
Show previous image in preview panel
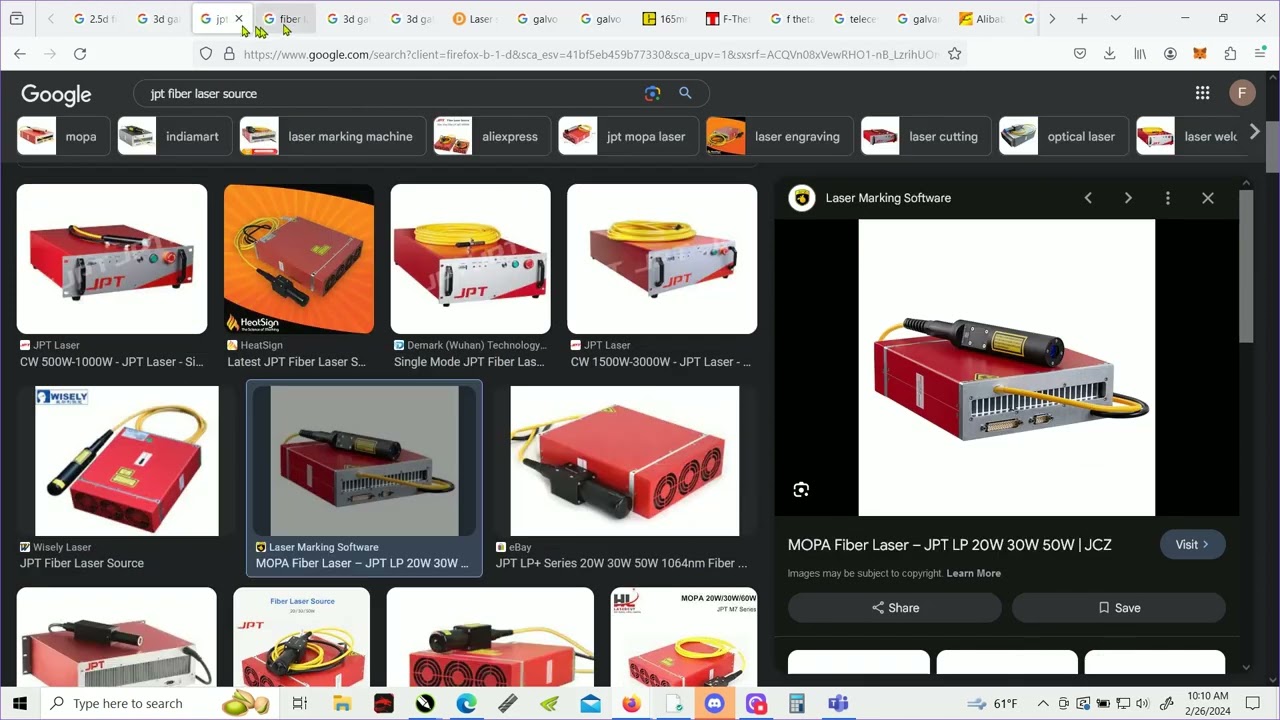click(1088, 198)
